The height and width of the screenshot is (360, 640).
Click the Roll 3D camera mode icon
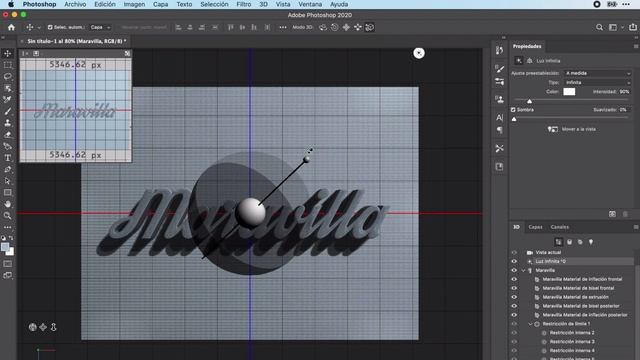tap(334, 27)
